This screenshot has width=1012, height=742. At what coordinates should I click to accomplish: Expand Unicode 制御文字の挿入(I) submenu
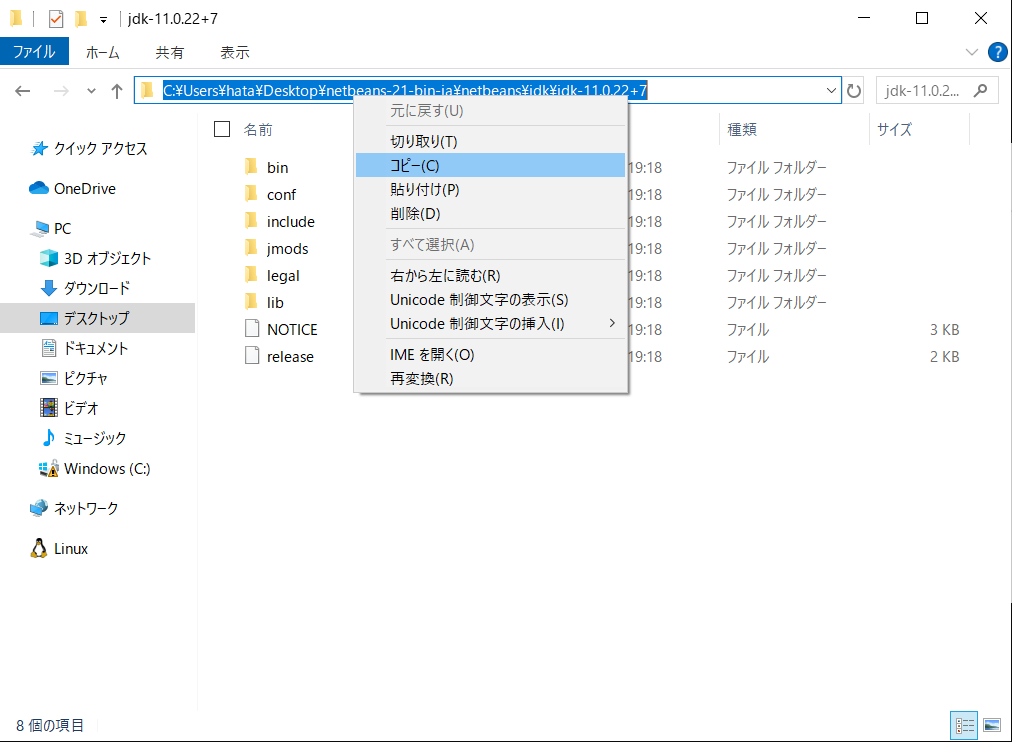tap(491, 323)
